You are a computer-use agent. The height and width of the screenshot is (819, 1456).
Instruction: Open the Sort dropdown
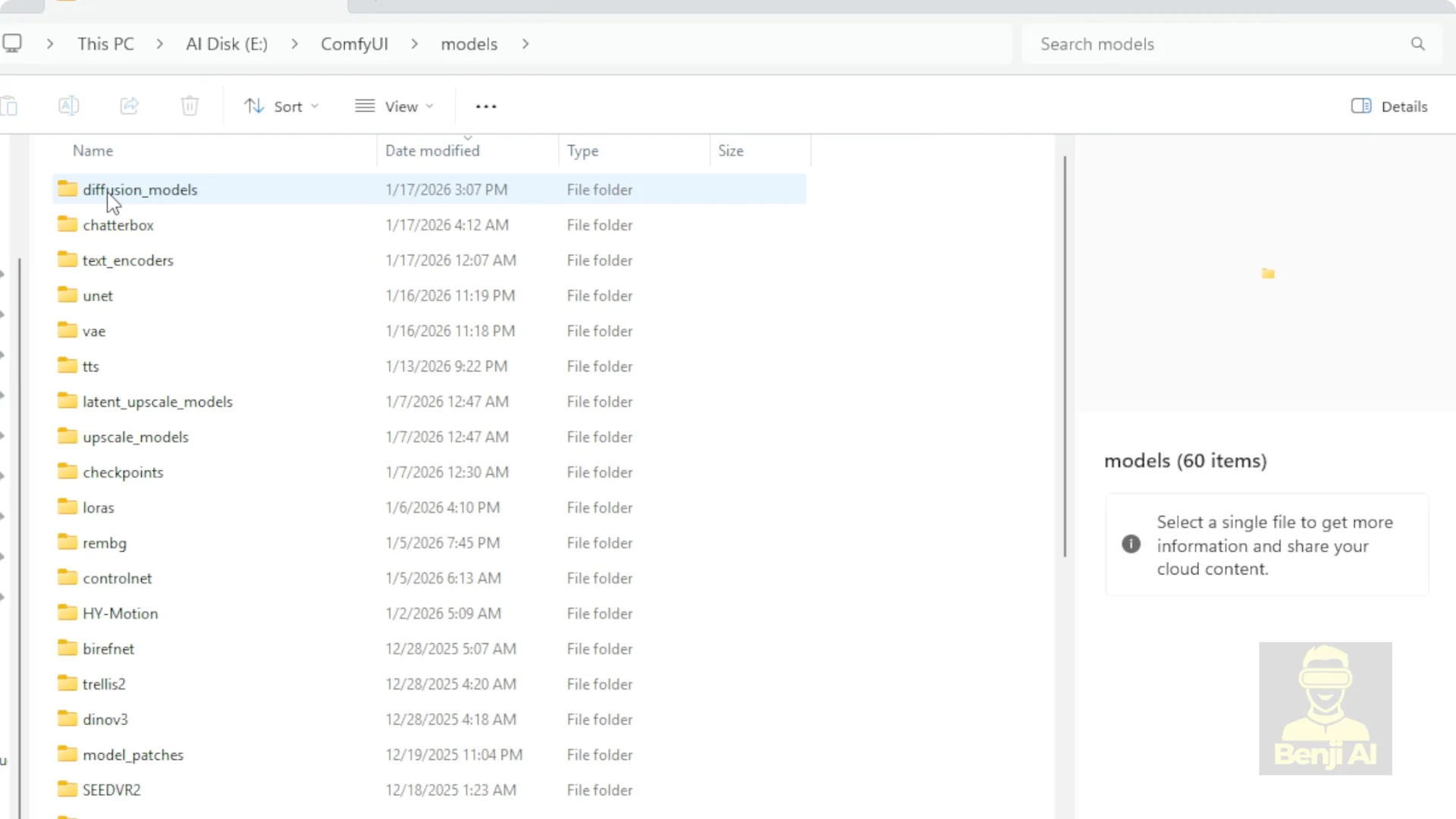click(281, 106)
